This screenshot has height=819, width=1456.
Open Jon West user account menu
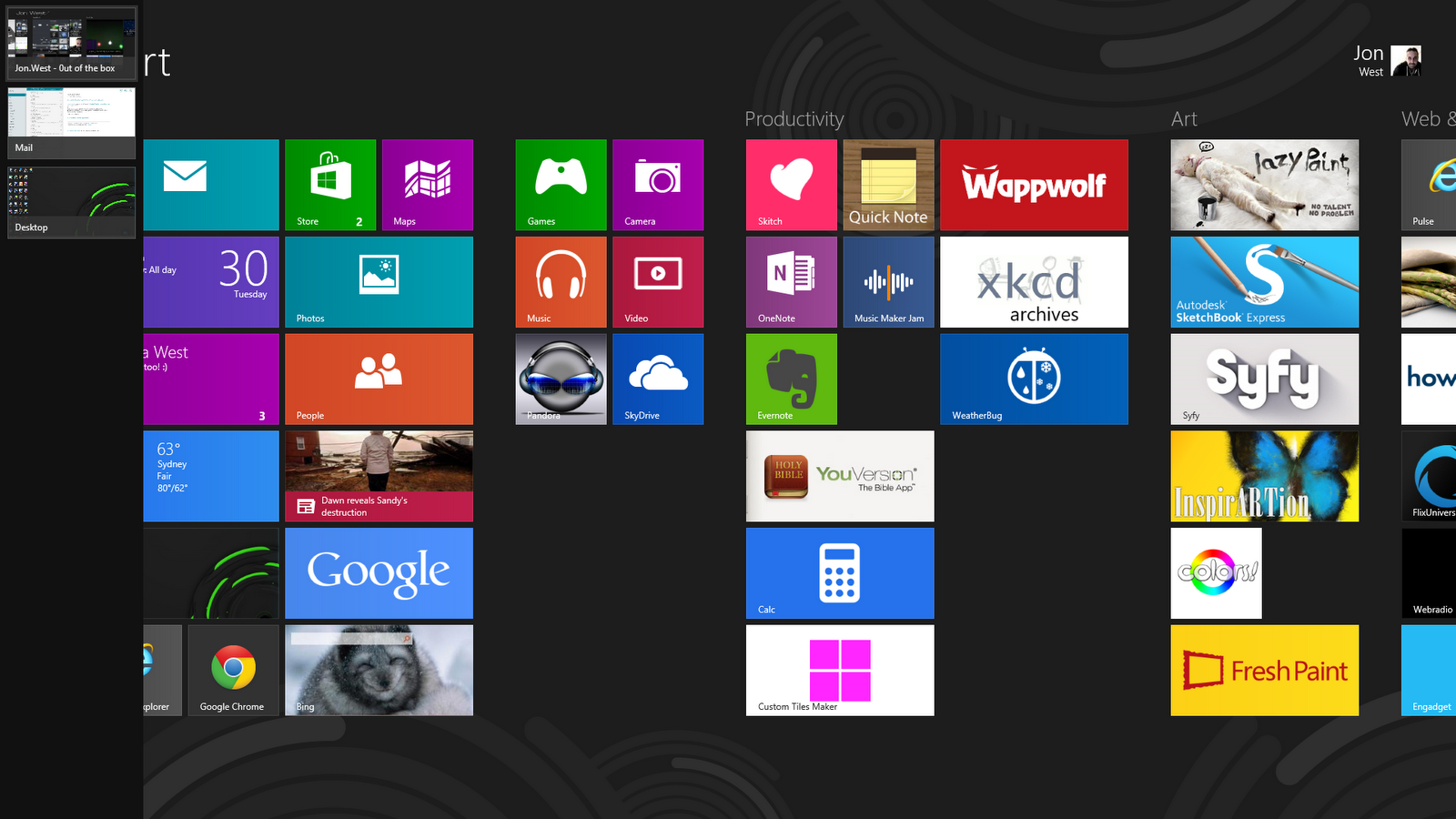(x=1387, y=61)
